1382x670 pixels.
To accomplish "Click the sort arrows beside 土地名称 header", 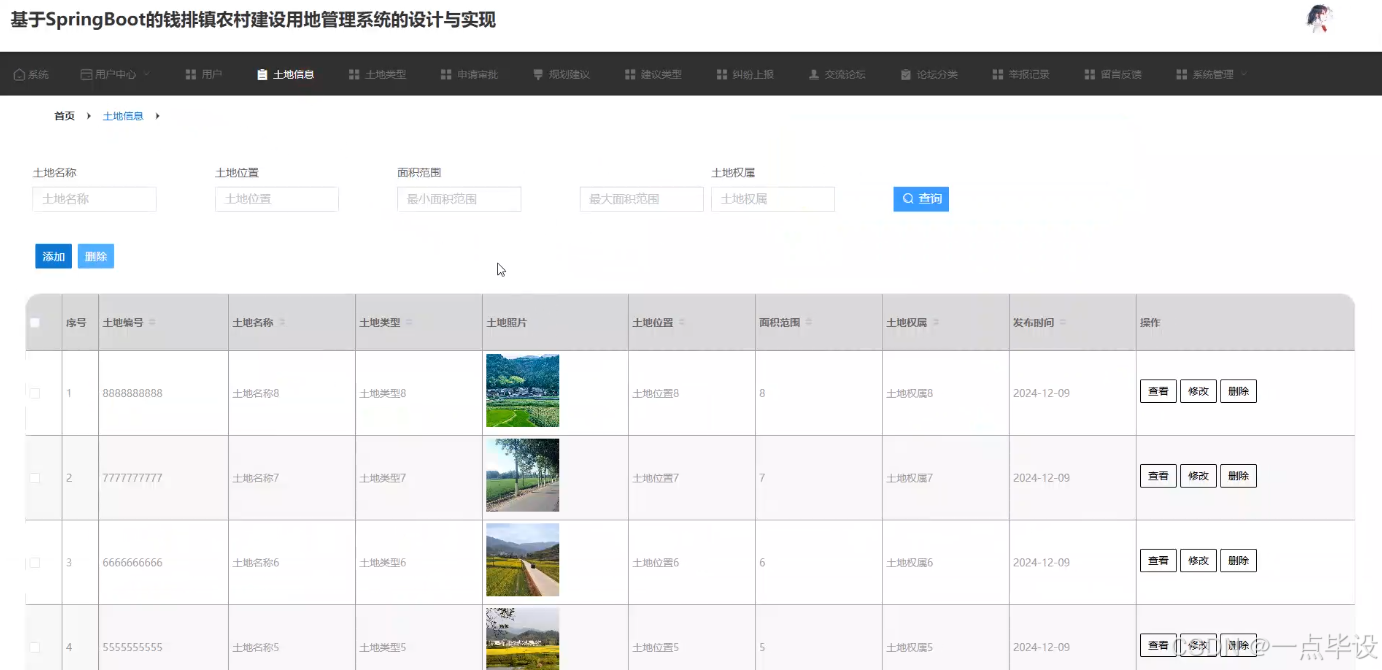I will 282,323.
